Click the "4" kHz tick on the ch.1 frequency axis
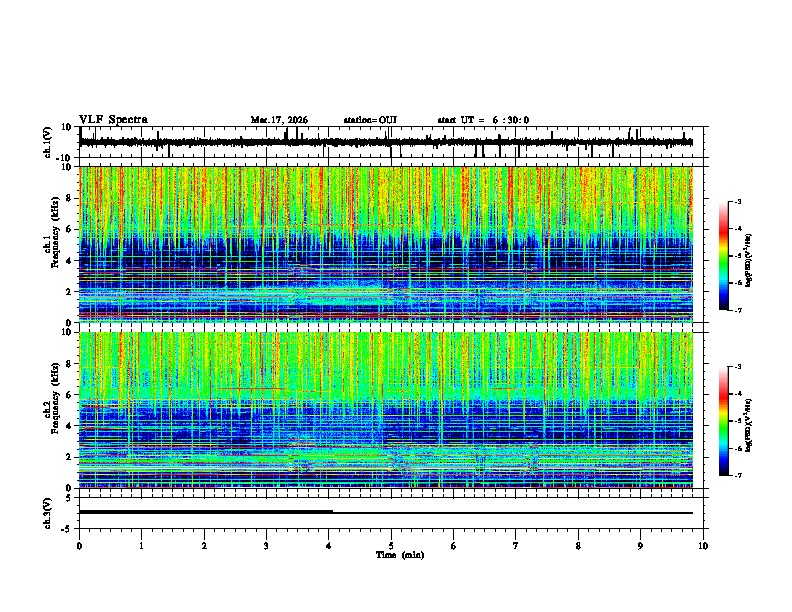This screenshot has width=792, height=612. tap(70, 261)
